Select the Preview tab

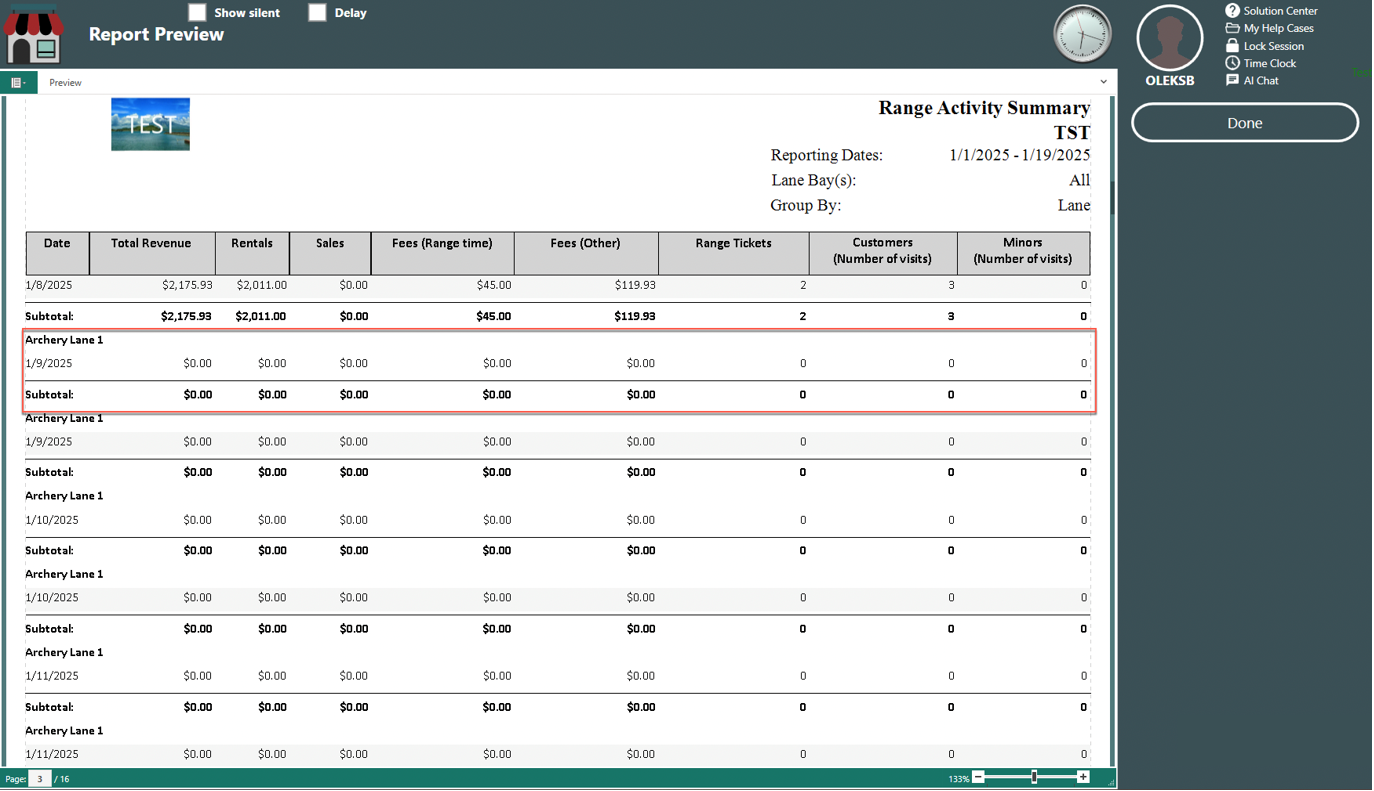coord(65,83)
